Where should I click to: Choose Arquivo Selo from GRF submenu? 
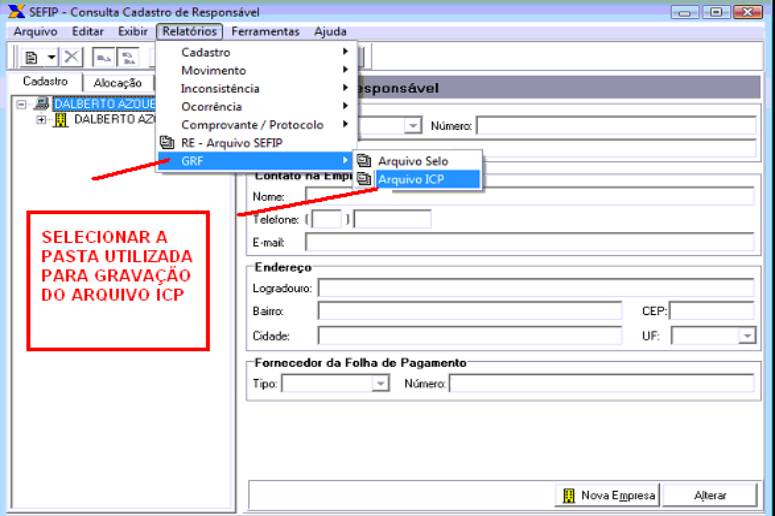click(x=418, y=161)
